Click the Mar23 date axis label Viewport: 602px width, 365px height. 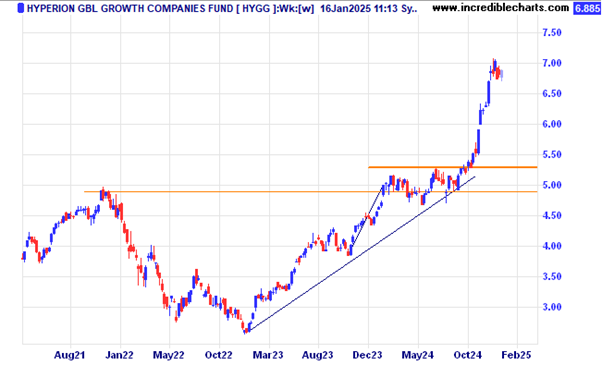(268, 355)
